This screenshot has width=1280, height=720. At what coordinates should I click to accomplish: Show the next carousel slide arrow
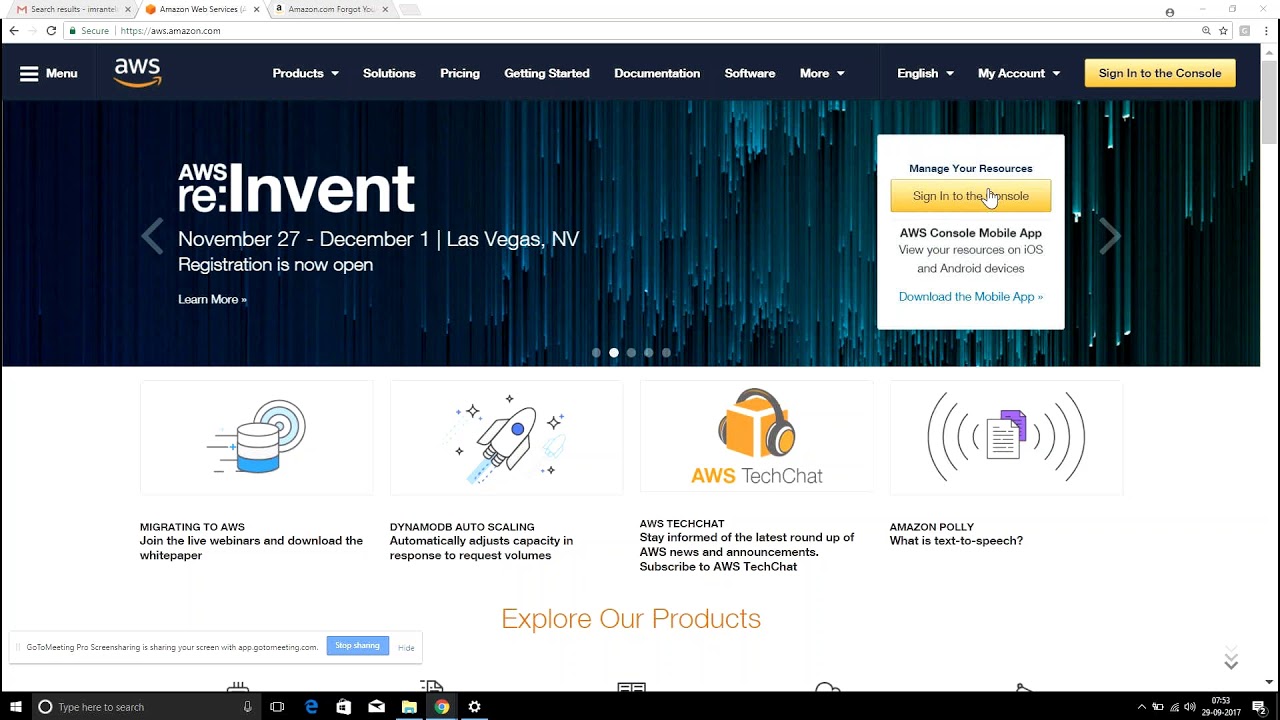[x=1110, y=237]
